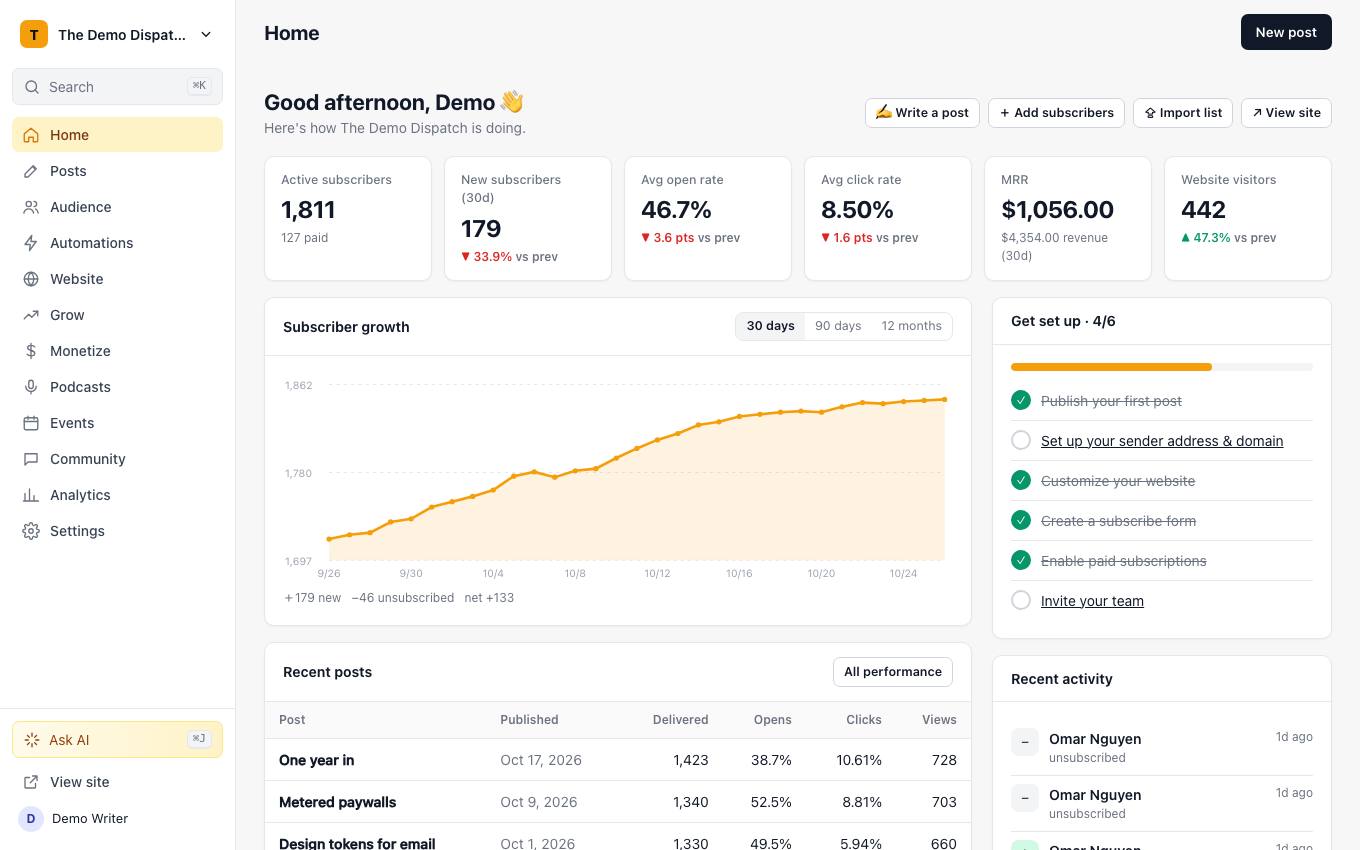Click the Posts pencil icon
The image size is (1360, 850).
[31, 171]
